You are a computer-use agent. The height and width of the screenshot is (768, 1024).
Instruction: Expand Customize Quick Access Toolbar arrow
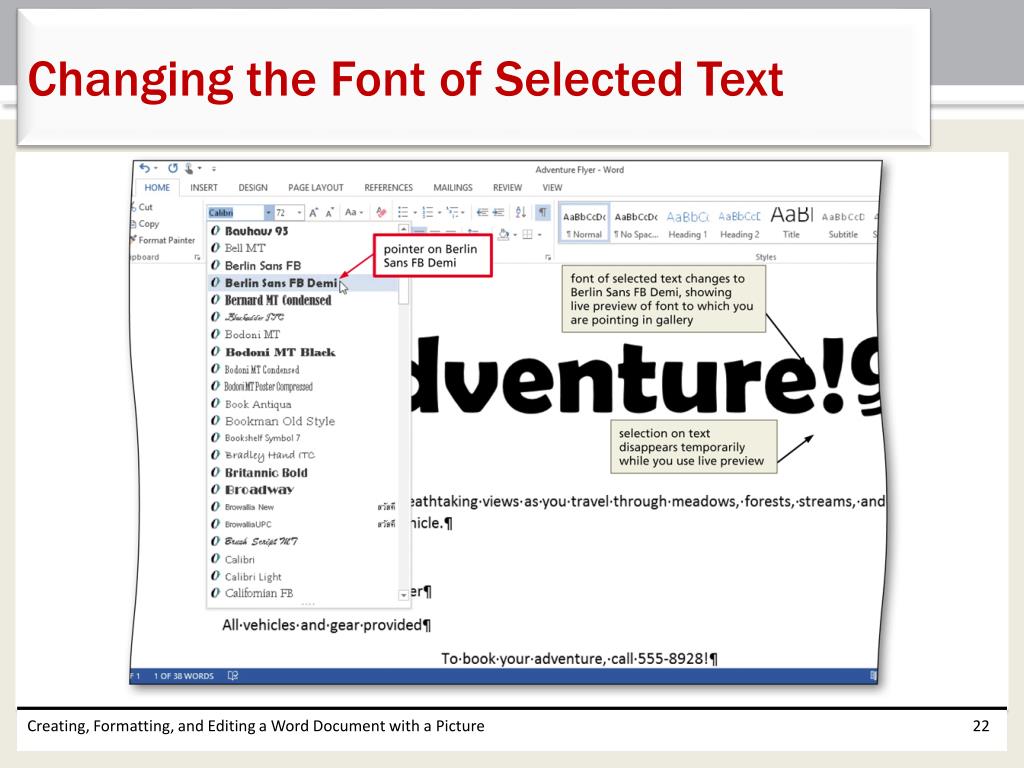pos(214,169)
